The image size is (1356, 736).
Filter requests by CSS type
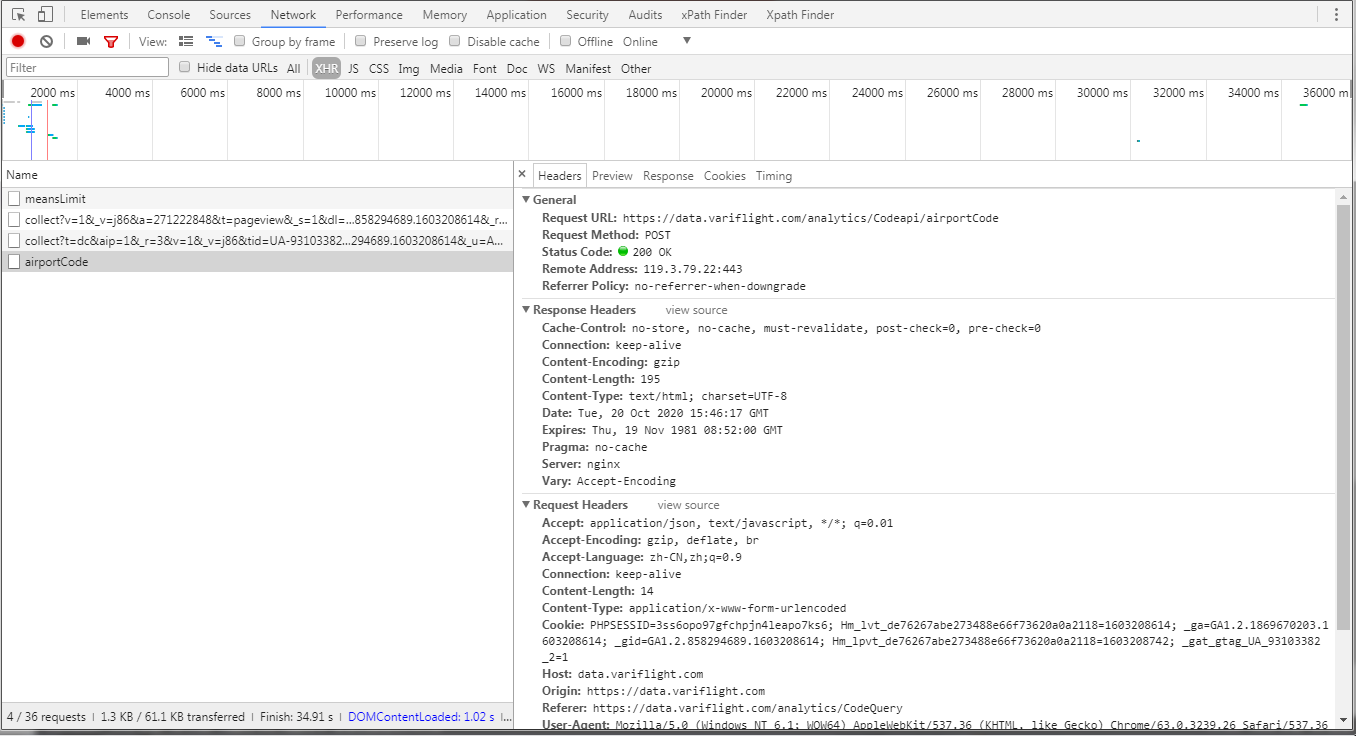pyautogui.click(x=379, y=69)
